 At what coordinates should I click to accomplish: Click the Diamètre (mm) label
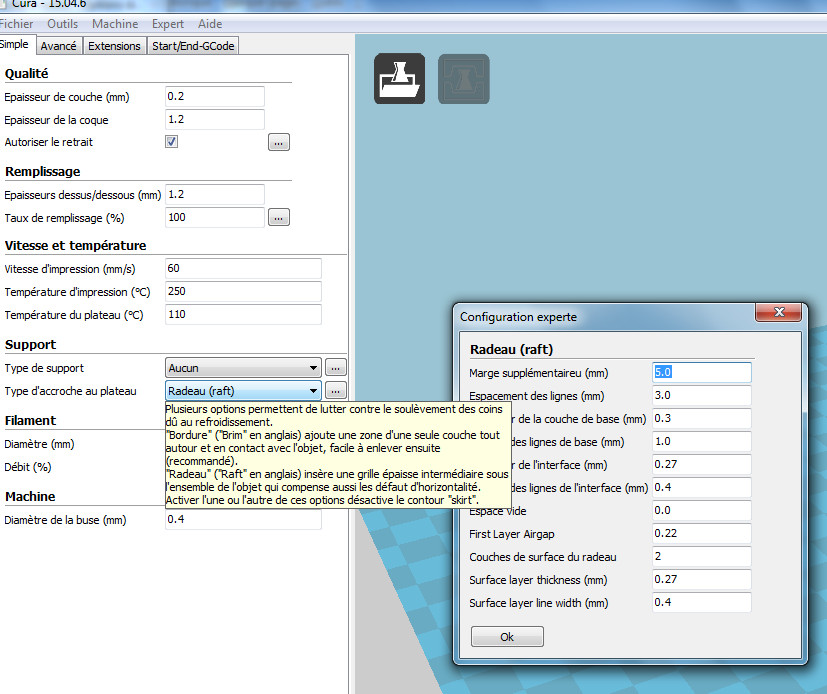(39, 444)
